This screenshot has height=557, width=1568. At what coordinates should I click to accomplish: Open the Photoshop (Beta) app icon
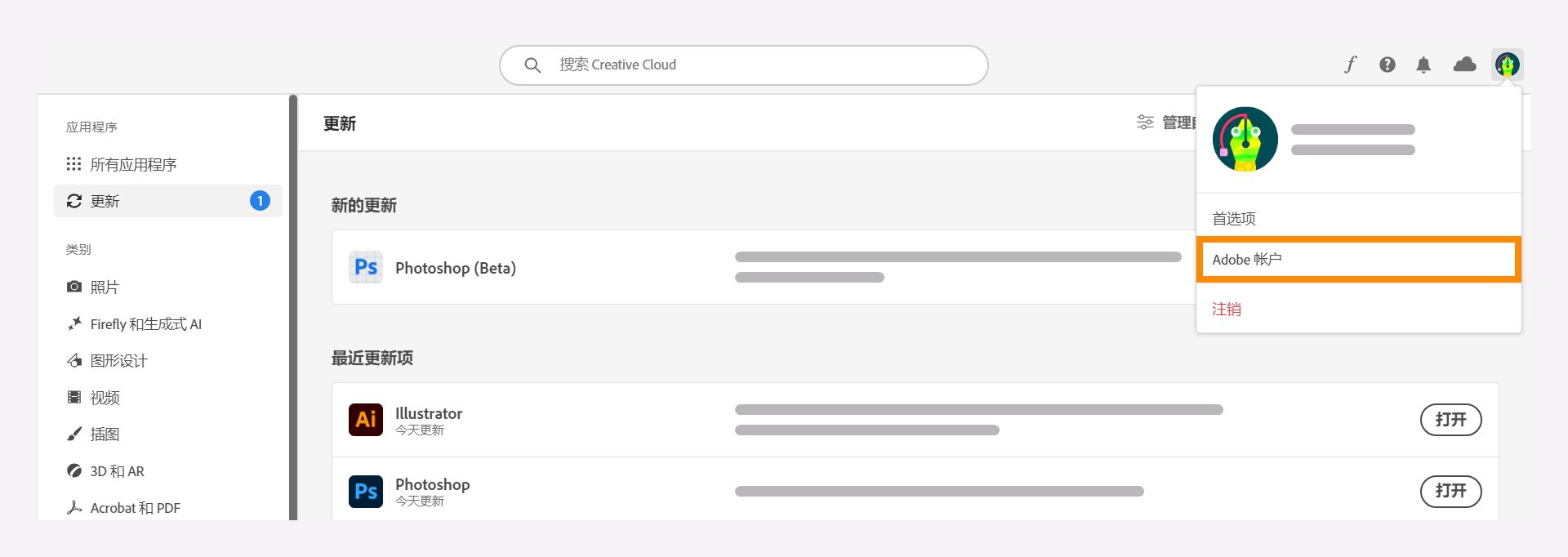click(x=365, y=267)
